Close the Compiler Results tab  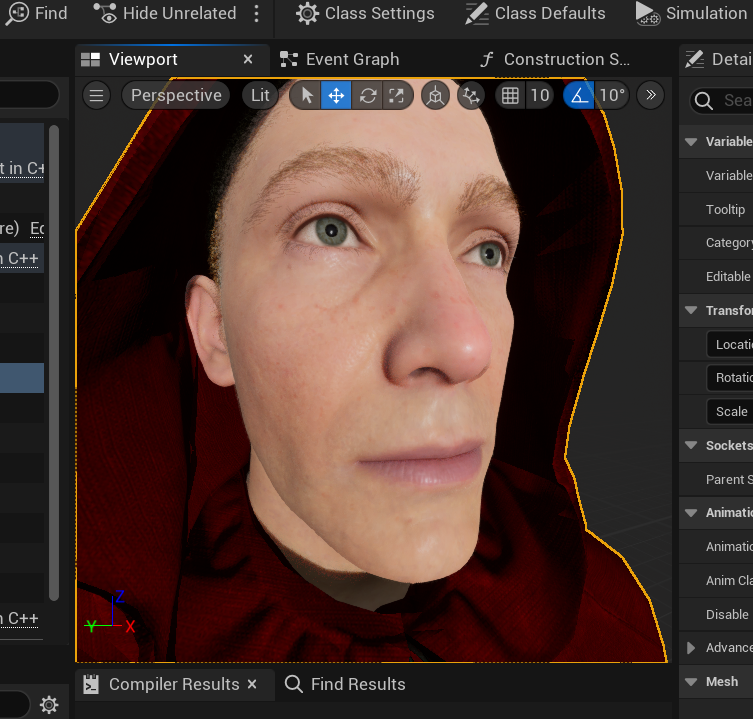[x=252, y=684]
